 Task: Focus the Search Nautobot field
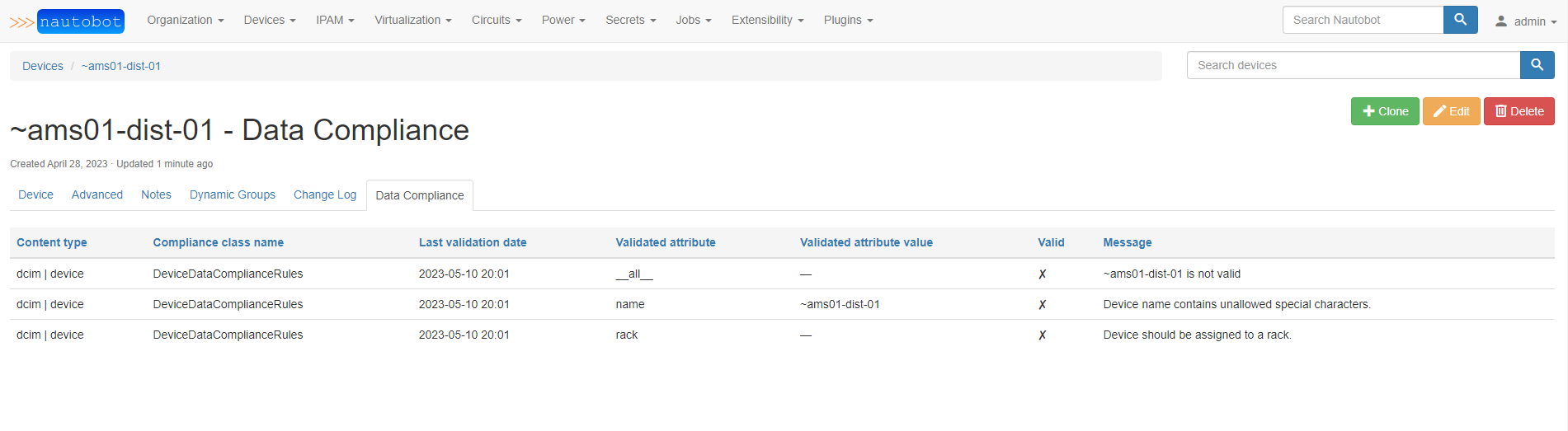1362,20
